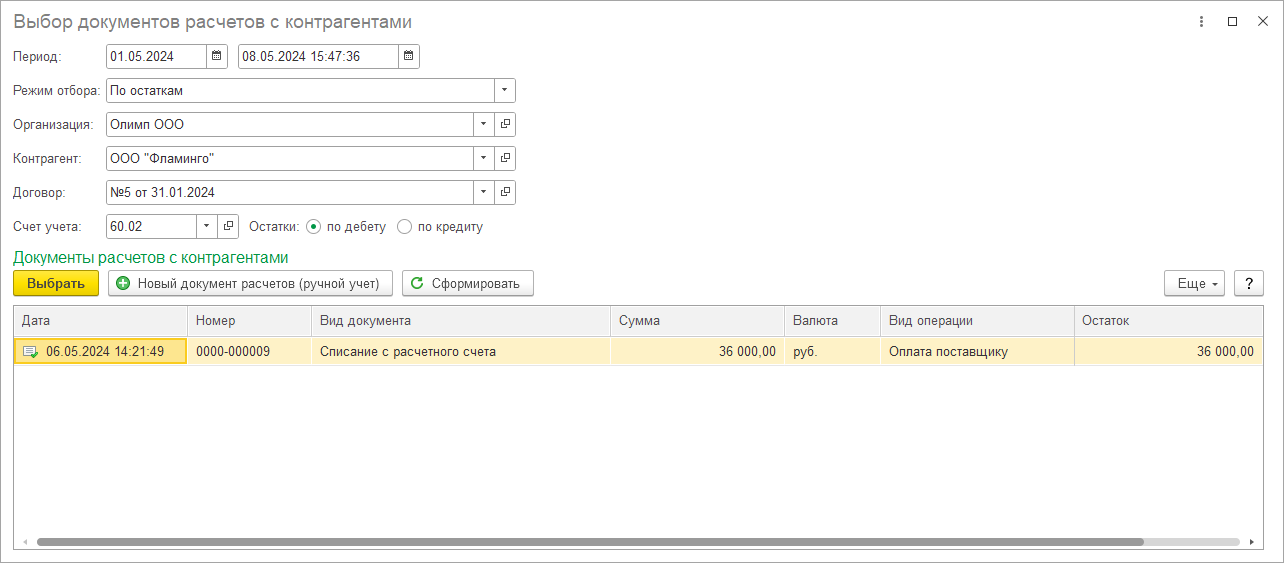This screenshot has width=1284, height=563.
Task: Expand the Организация dropdown list
Action: (483, 125)
